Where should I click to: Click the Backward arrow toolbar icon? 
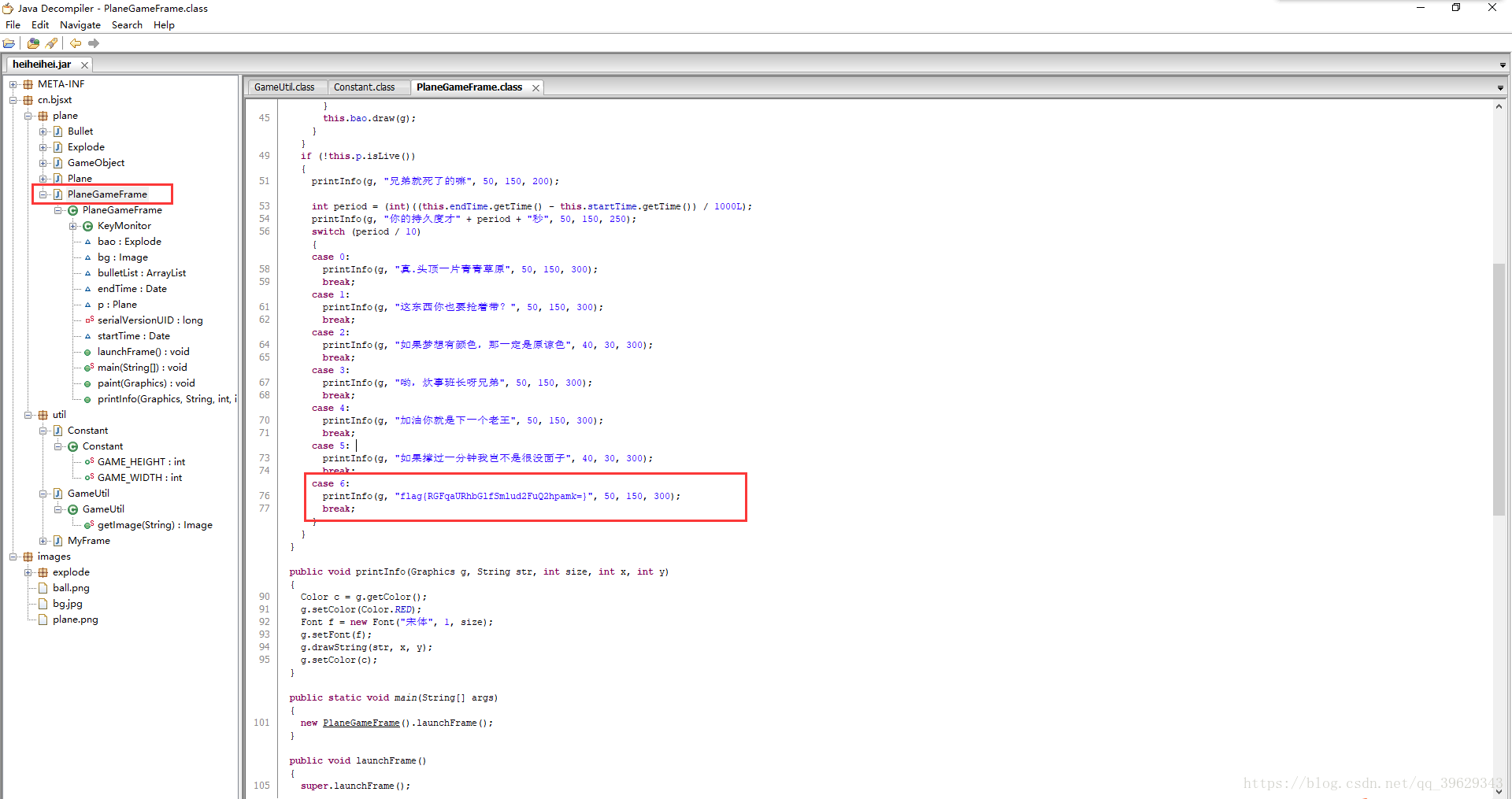tap(76, 43)
